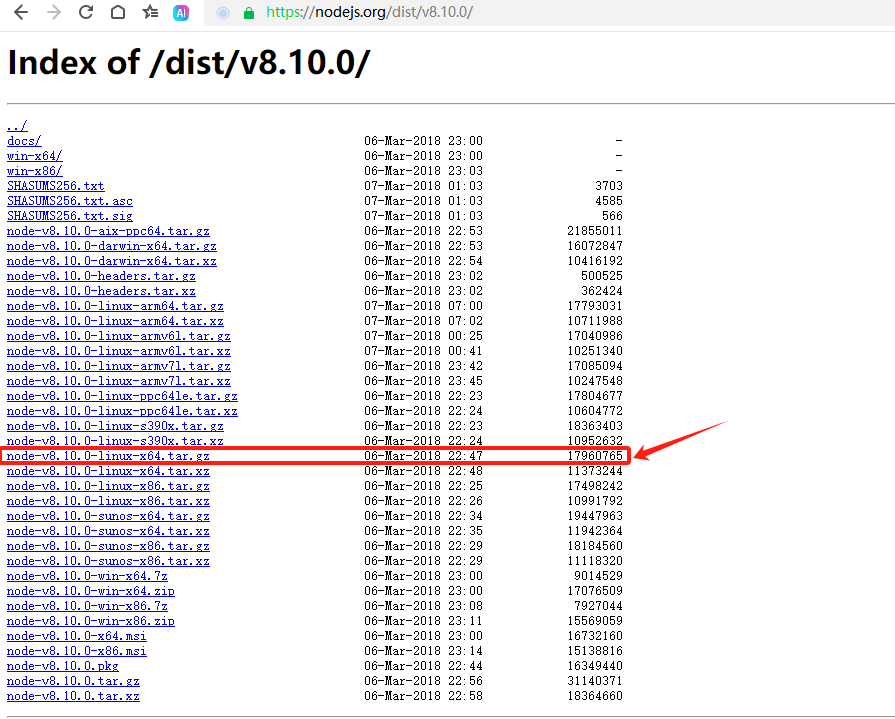Viewport: 895px width, 719px height.
Task: Download node-v8.10.0-headers.tar.gz
Action: click(101, 276)
